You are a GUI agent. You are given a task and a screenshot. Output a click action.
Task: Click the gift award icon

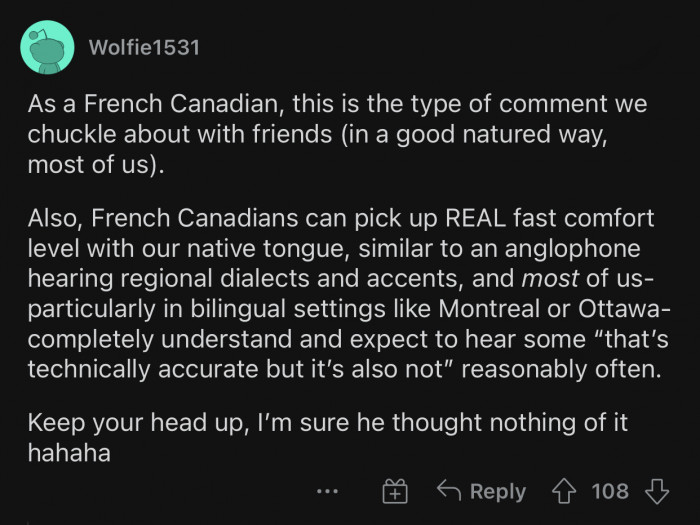[396, 491]
